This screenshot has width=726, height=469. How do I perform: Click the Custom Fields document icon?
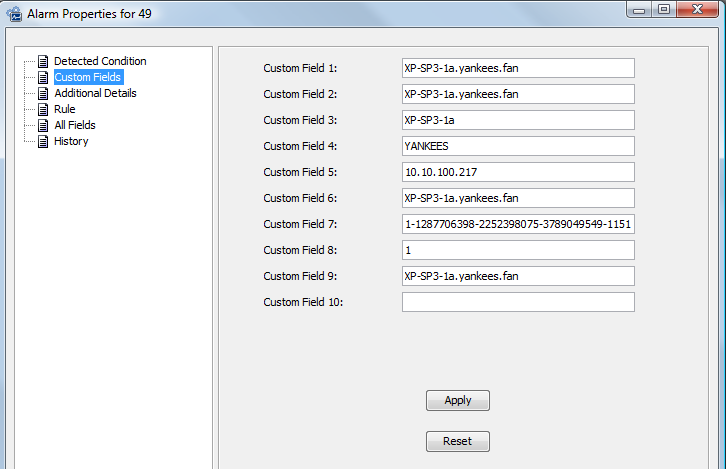(43, 77)
